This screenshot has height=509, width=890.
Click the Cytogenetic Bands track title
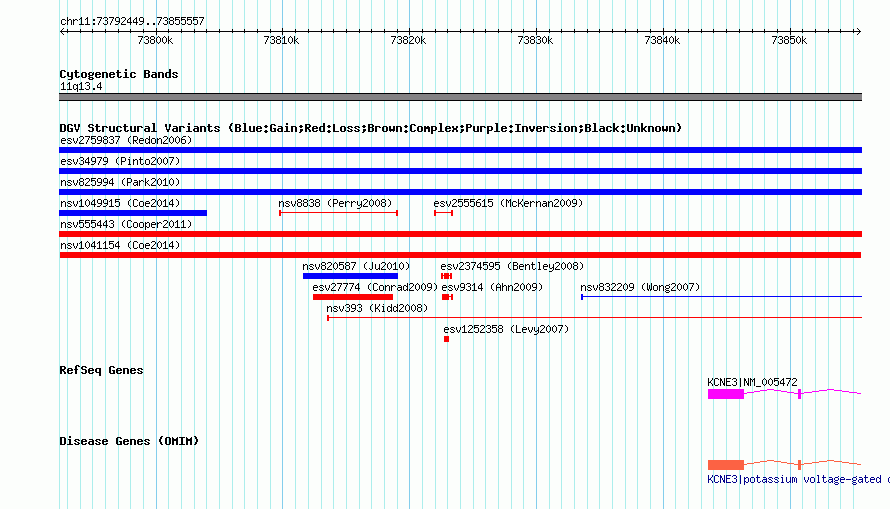119,74
